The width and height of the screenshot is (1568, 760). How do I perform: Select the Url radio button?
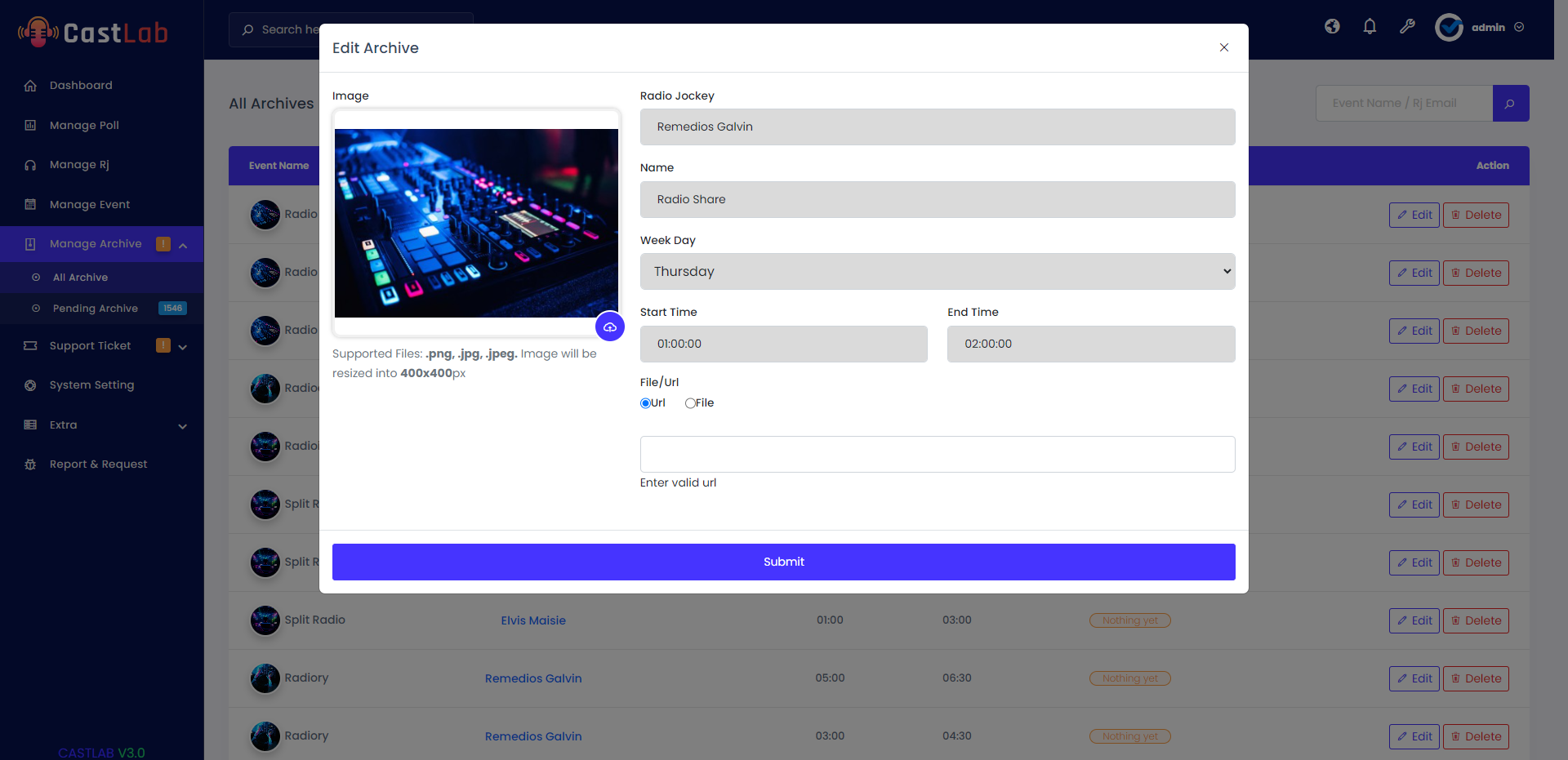point(644,402)
